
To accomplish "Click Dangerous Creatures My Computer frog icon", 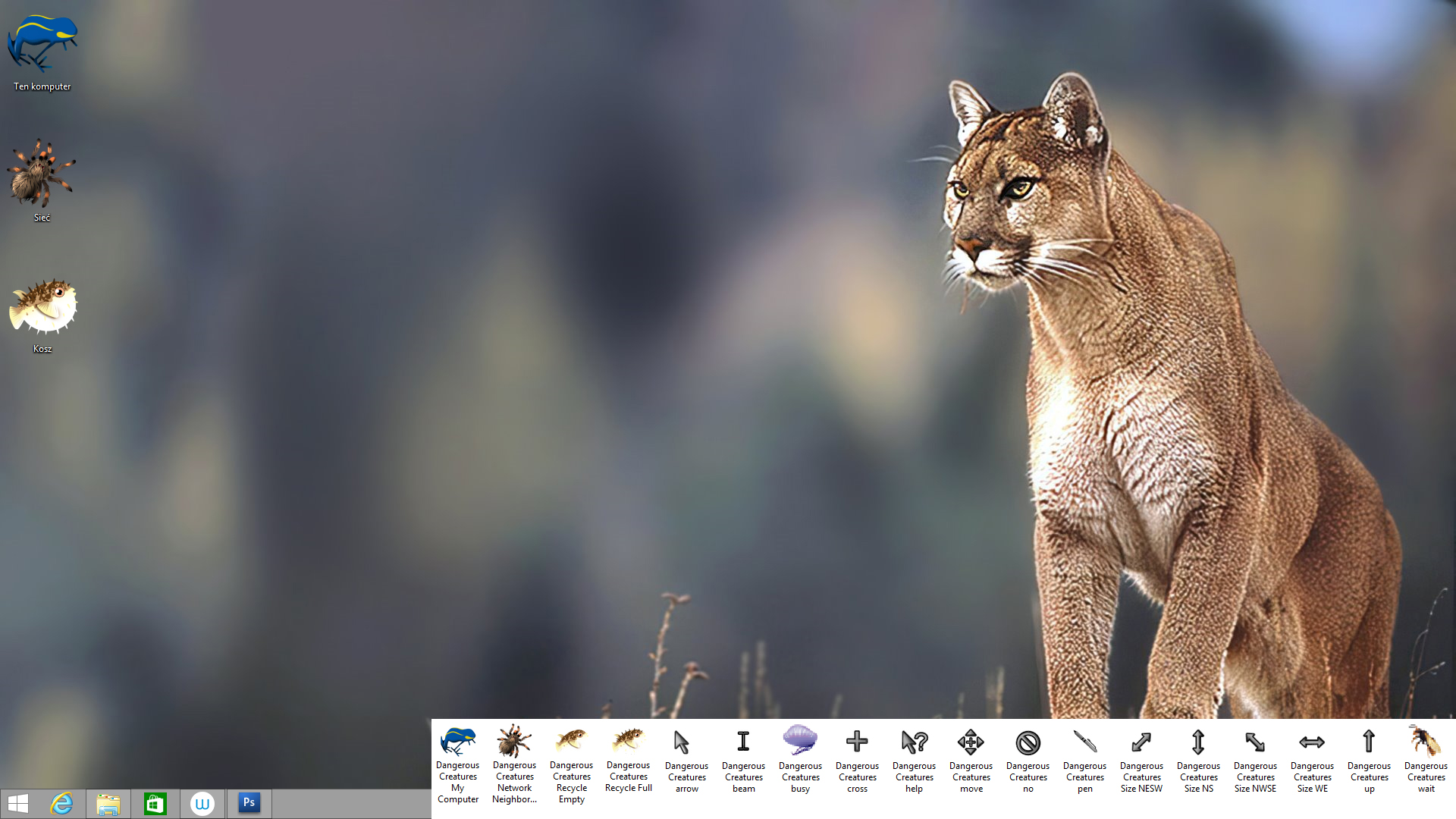I will 458,741.
